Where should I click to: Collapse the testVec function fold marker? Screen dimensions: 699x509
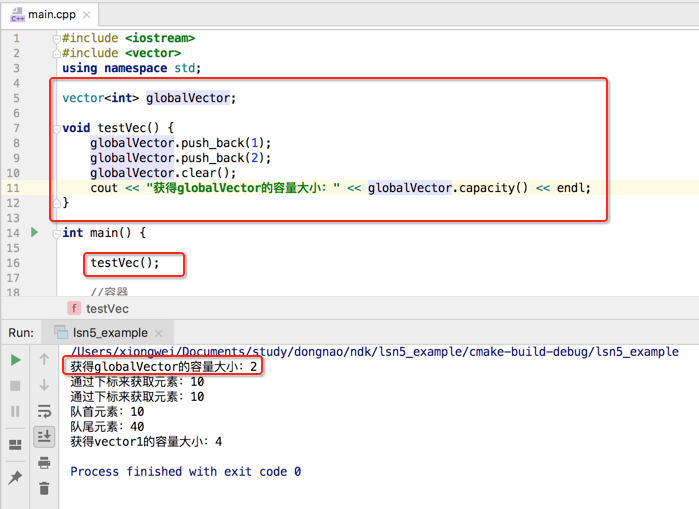pyautogui.click(x=57, y=129)
